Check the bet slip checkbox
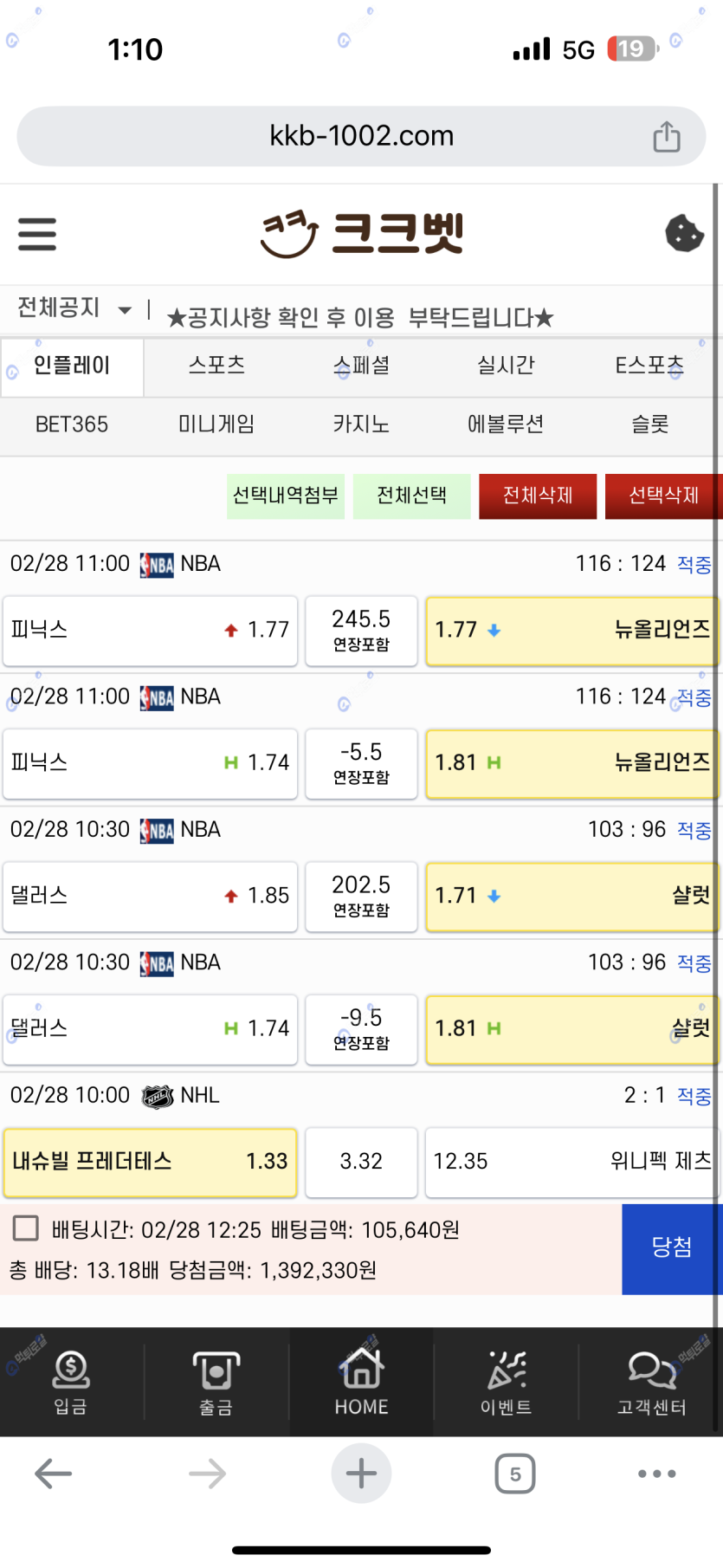This screenshot has width=723, height=1568. [26, 1228]
